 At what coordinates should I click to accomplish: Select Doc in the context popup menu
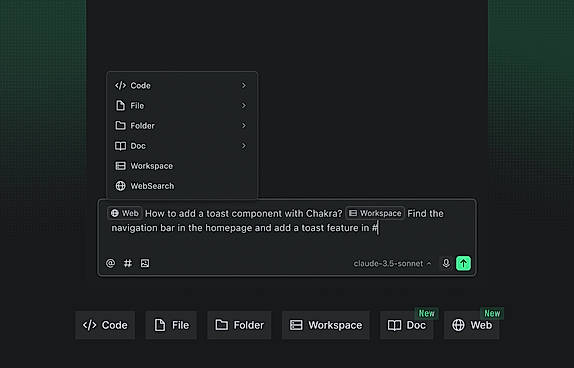182,146
